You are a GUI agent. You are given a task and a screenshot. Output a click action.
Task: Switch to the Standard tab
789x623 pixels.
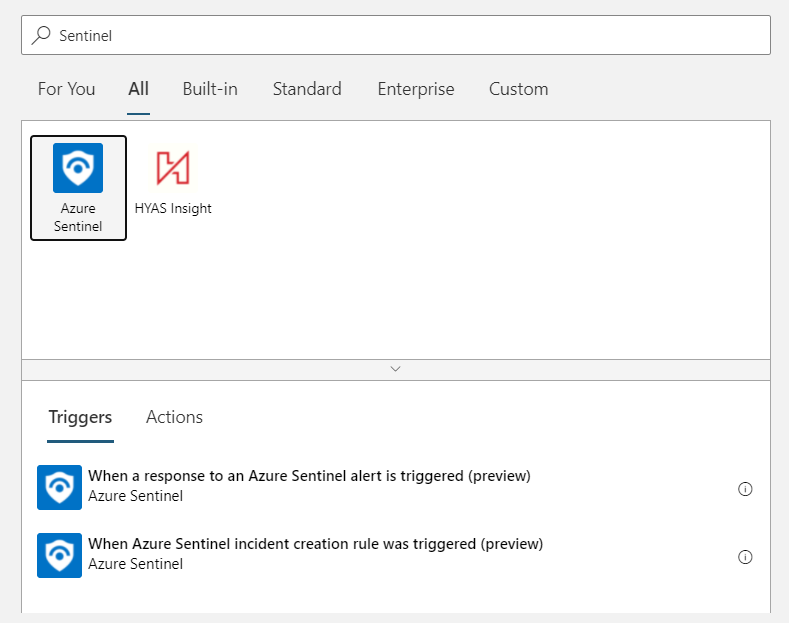click(x=307, y=89)
